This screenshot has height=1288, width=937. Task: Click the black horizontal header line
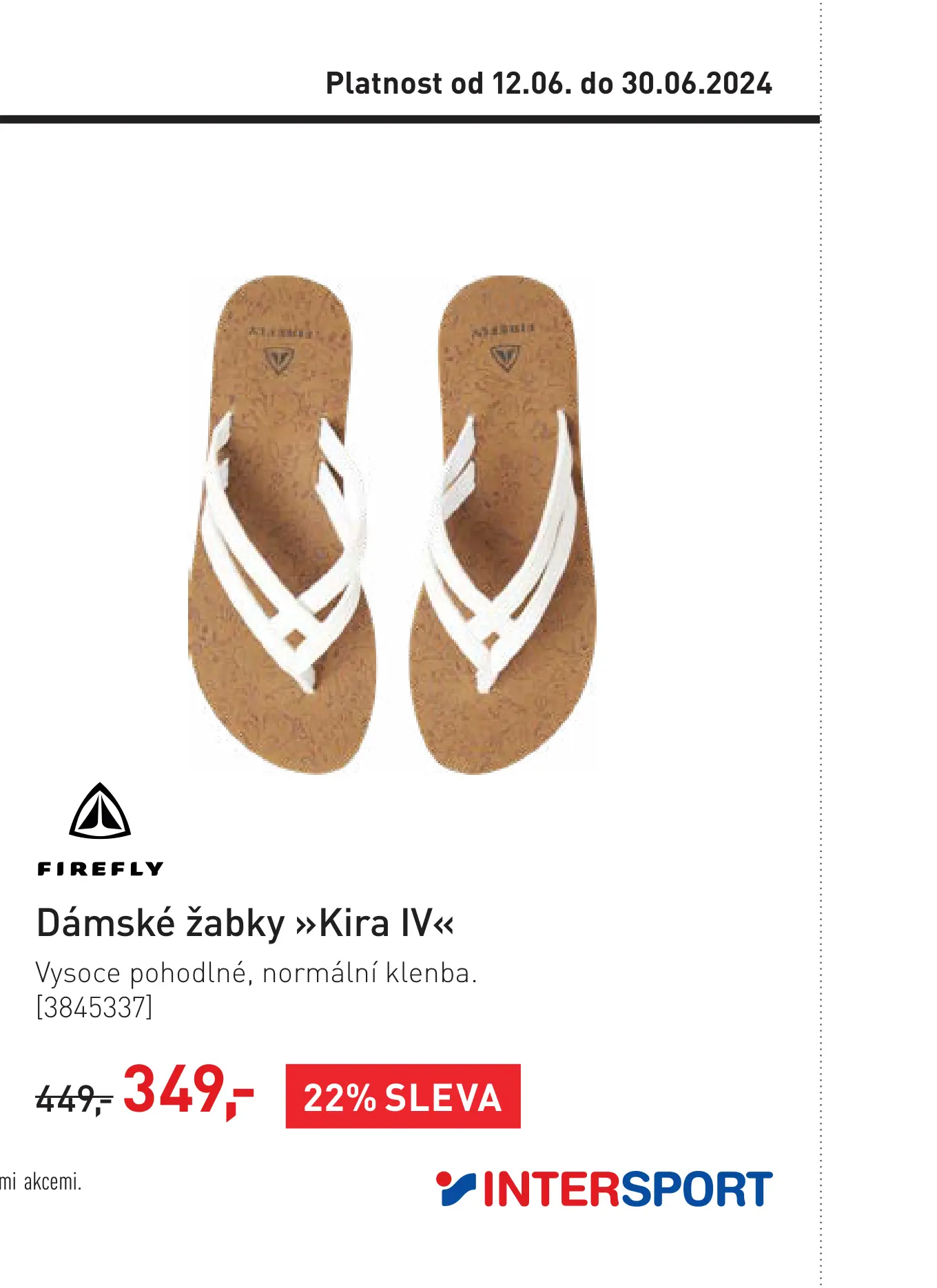tap(410, 119)
